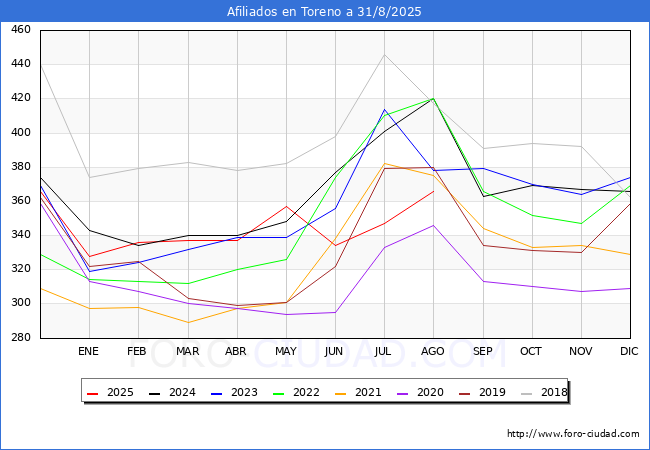The width and height of the screenshot is (650, 450).
Task: Click the green 2022 legend color swatch
Action: [279, 393]
